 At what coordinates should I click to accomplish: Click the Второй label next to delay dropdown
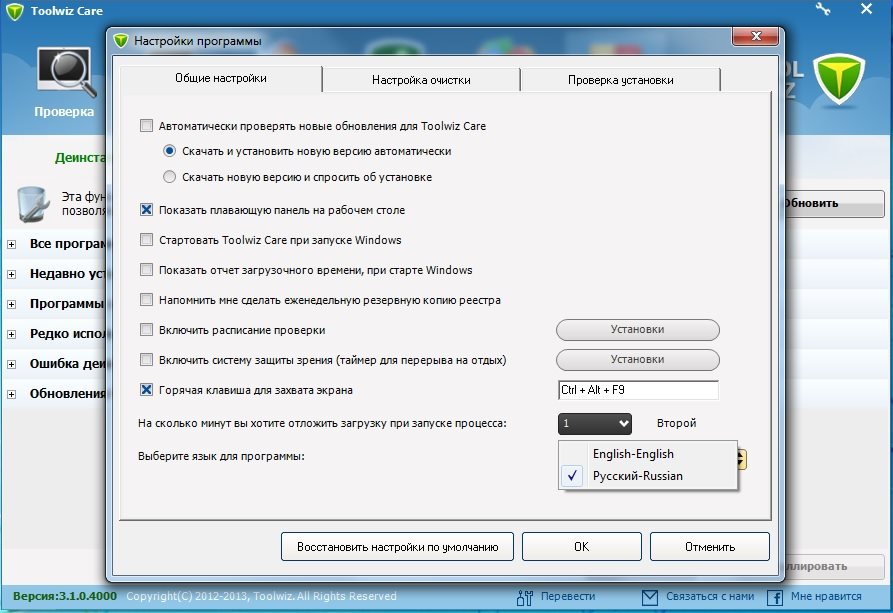point(676,423)
